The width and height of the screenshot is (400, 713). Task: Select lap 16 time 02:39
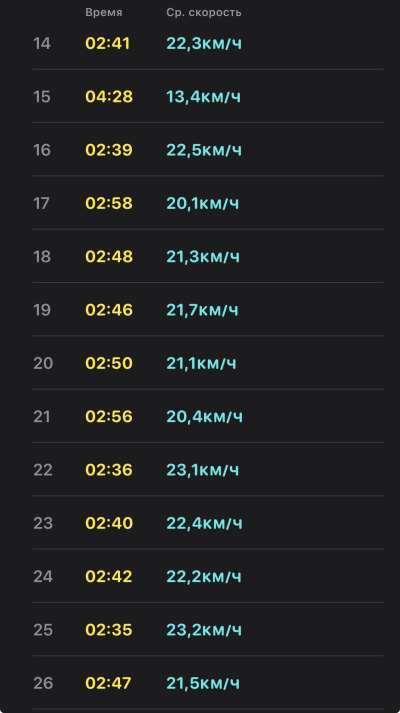109,150
